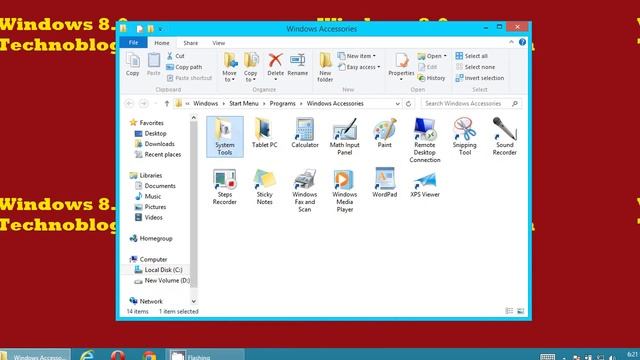Select the Sticky Notes shortcut

tap(264, 187)
